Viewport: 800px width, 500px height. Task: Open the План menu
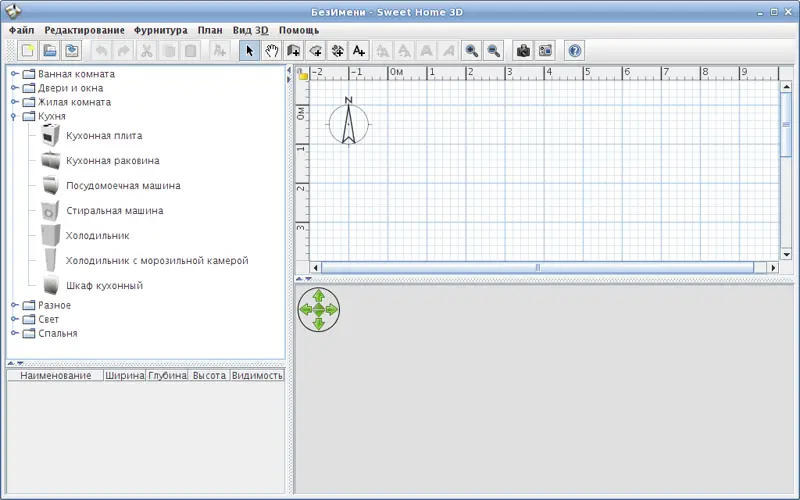pyautogui.click(x=210, y=30)
